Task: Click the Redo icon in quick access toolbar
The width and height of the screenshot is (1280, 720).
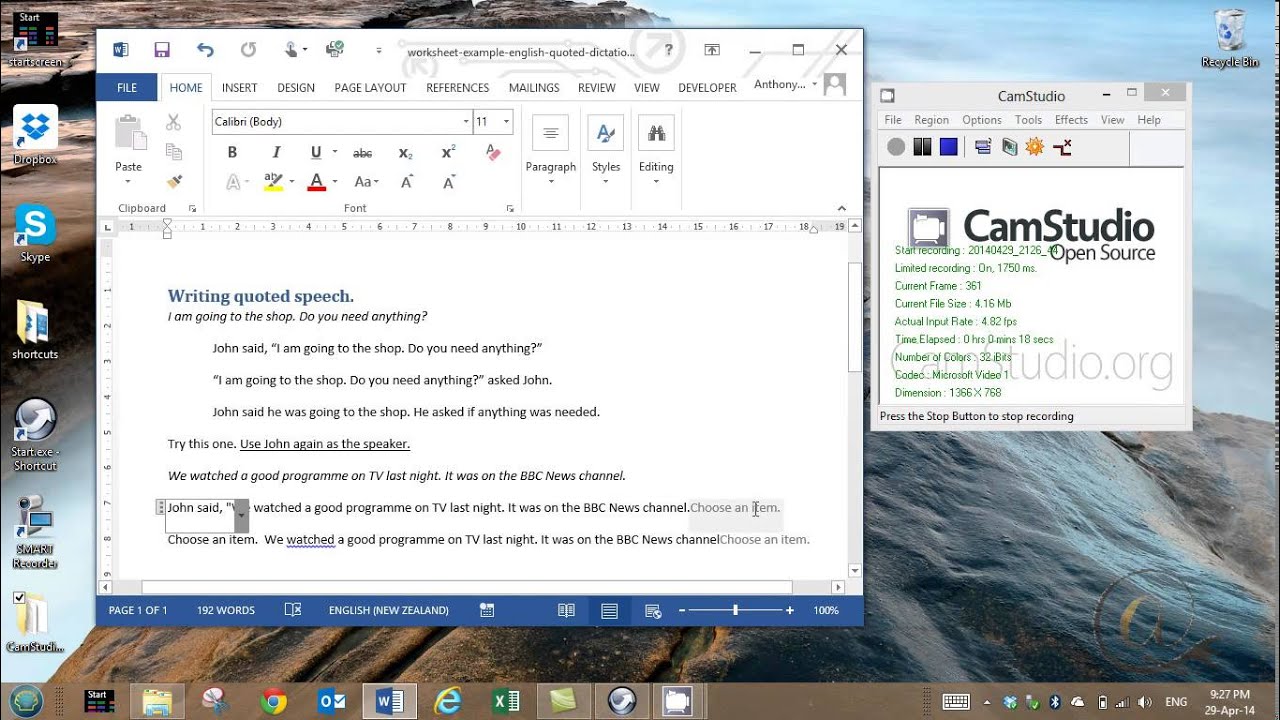Action: click(x=248, y=49)
